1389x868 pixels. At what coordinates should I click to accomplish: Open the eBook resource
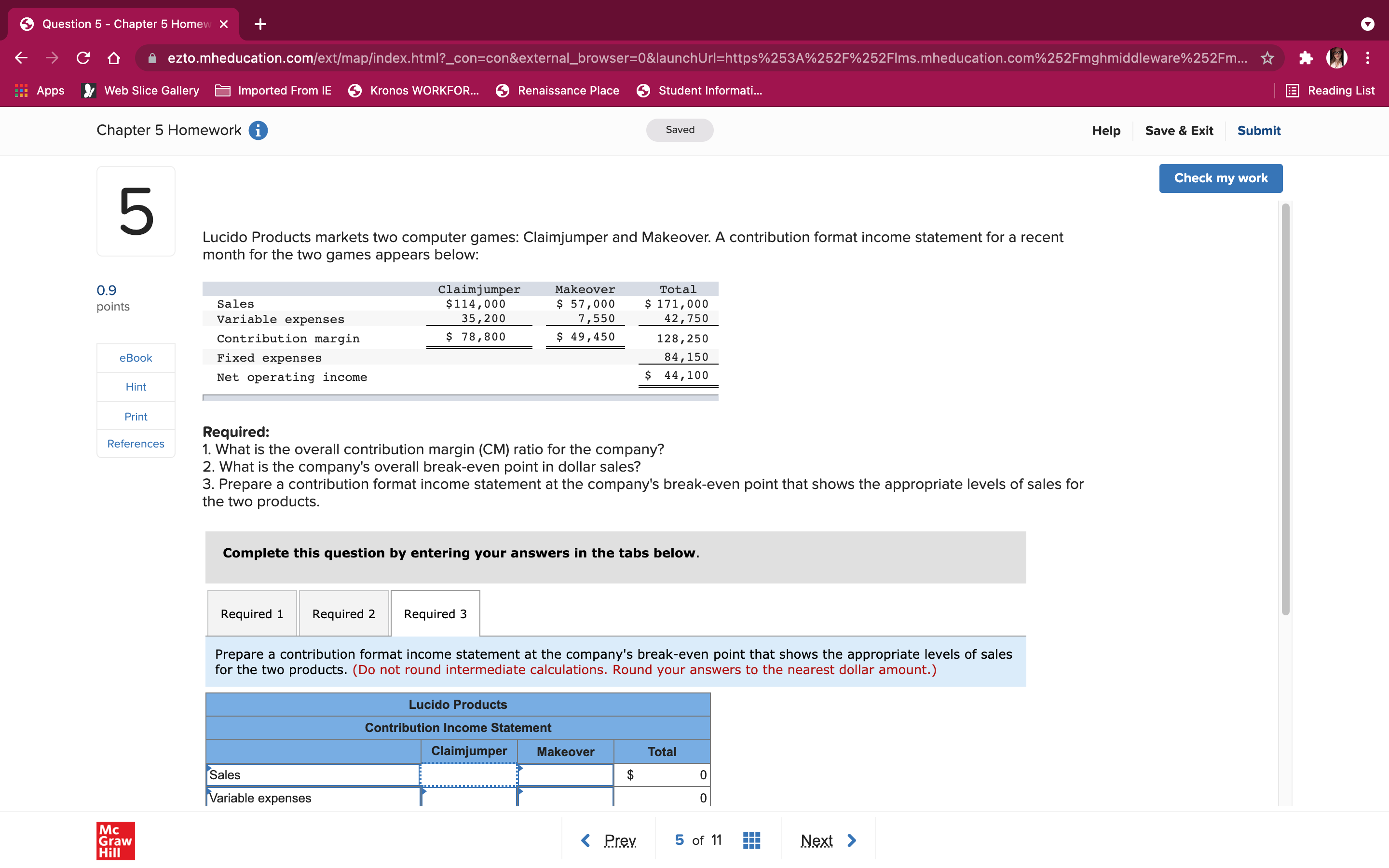coord(136,358)
